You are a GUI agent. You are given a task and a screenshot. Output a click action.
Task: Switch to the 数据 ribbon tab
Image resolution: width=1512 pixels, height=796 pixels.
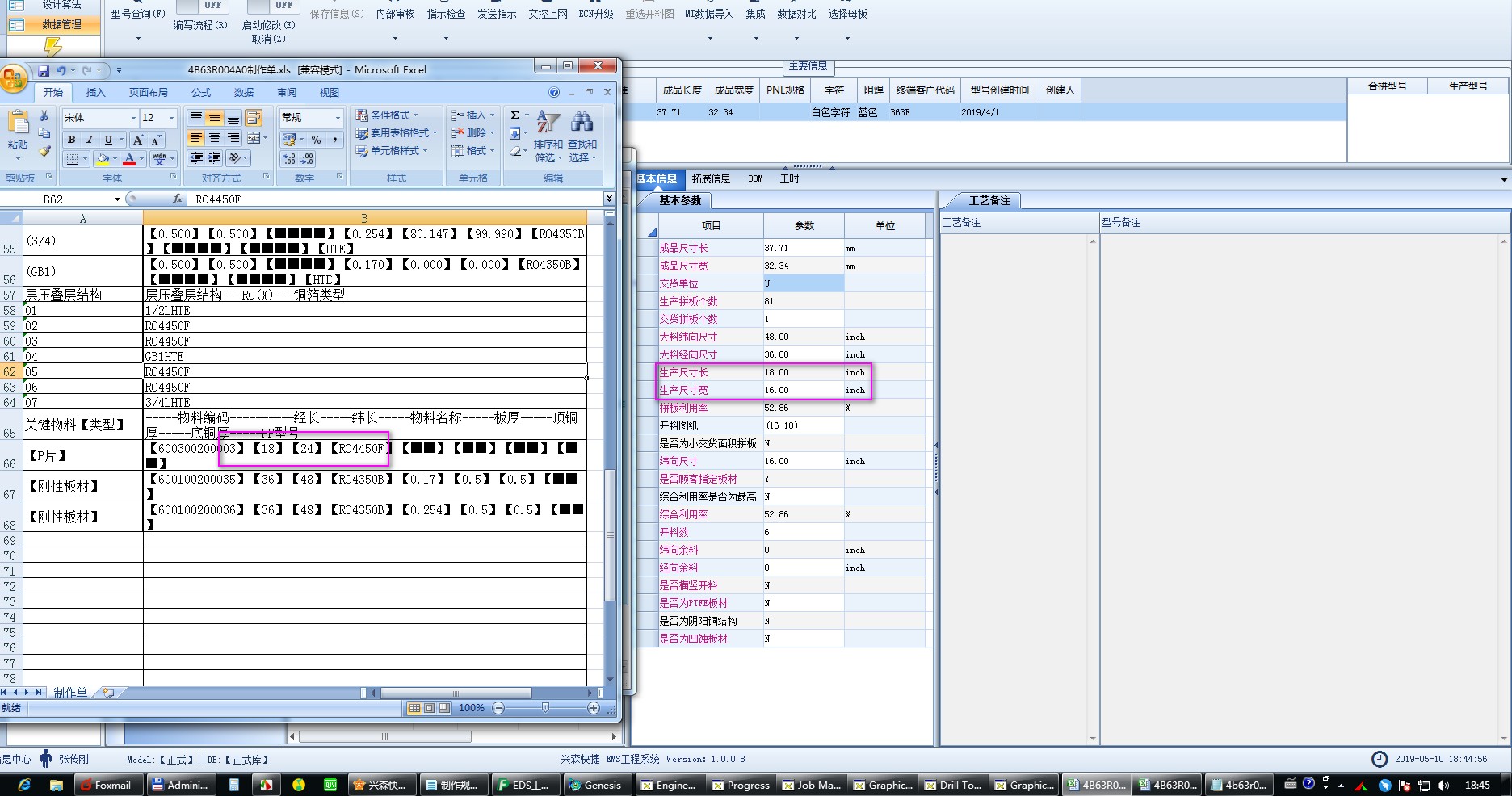tap(244, 93)
